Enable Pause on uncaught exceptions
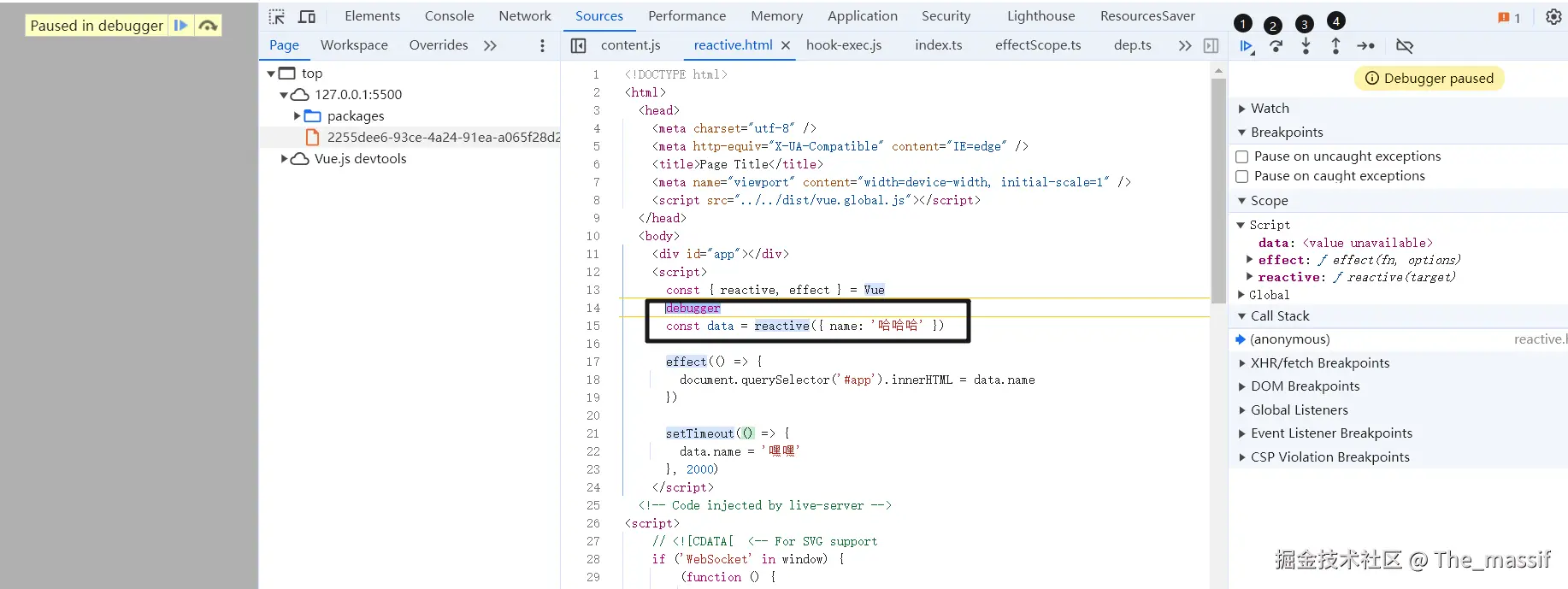This screenshot has width=1568, height=589. point(1242,156)
